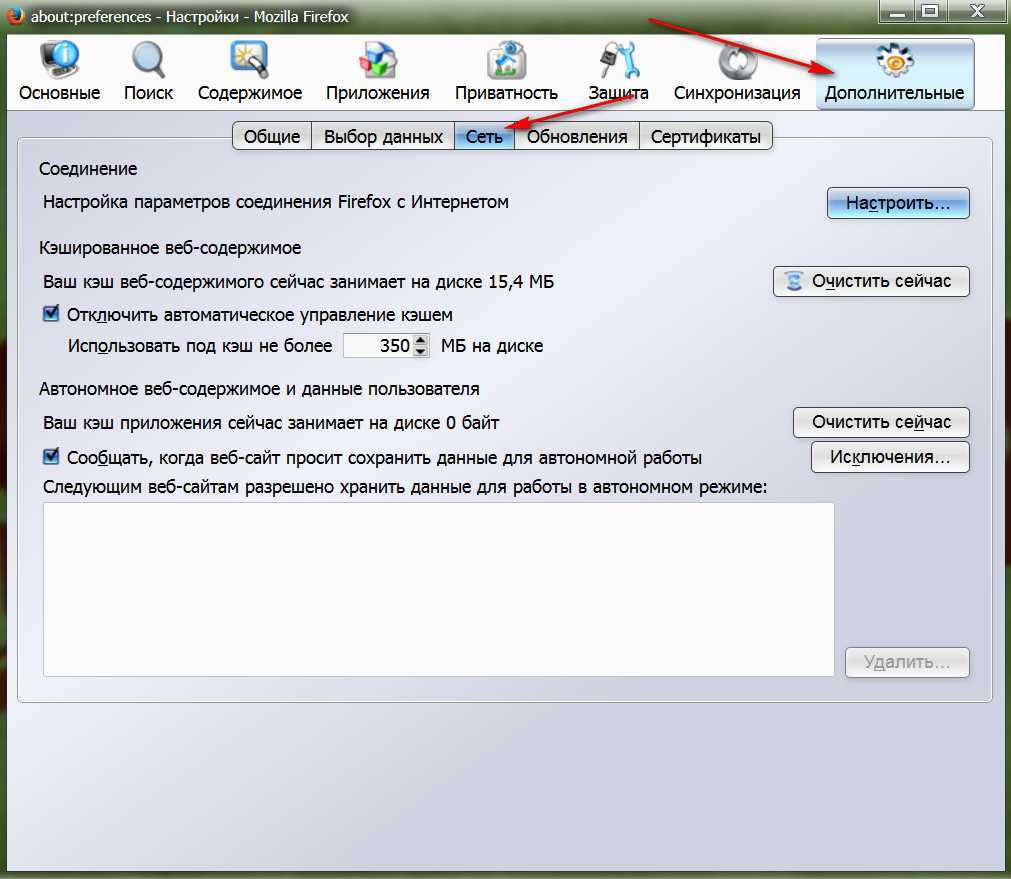The image size is (1011, 879).
Task: Decrease cache size with spinner down arrow
Action: 421,351
